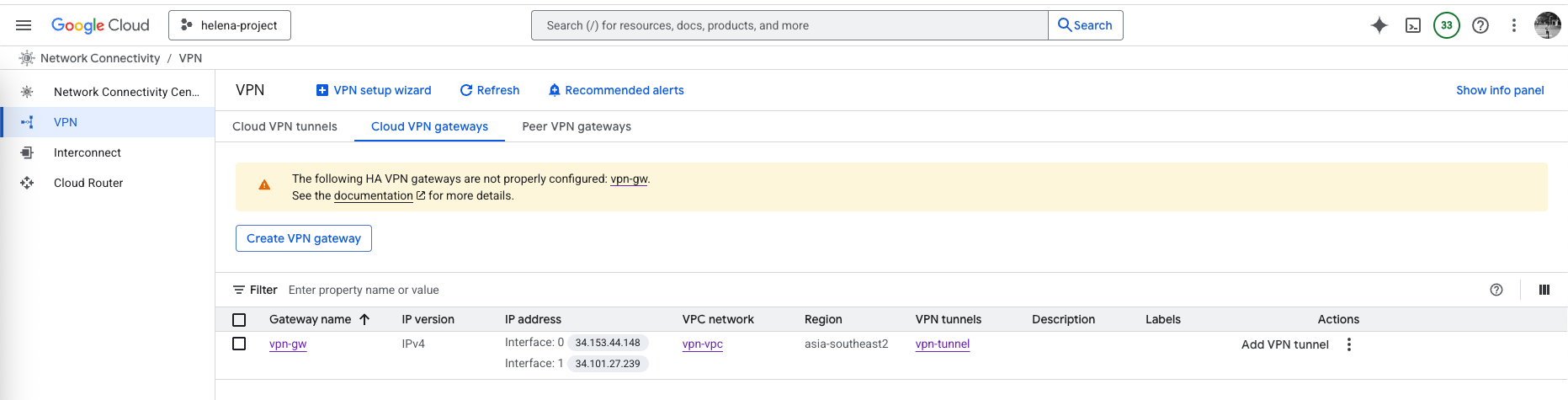
Task: Open the main navigation hamburger menu
Action: [24, 25]
